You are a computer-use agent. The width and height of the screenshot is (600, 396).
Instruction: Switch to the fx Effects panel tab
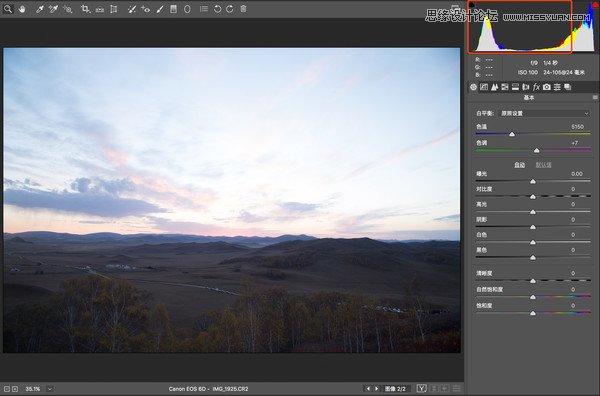(x=536, y=87)
